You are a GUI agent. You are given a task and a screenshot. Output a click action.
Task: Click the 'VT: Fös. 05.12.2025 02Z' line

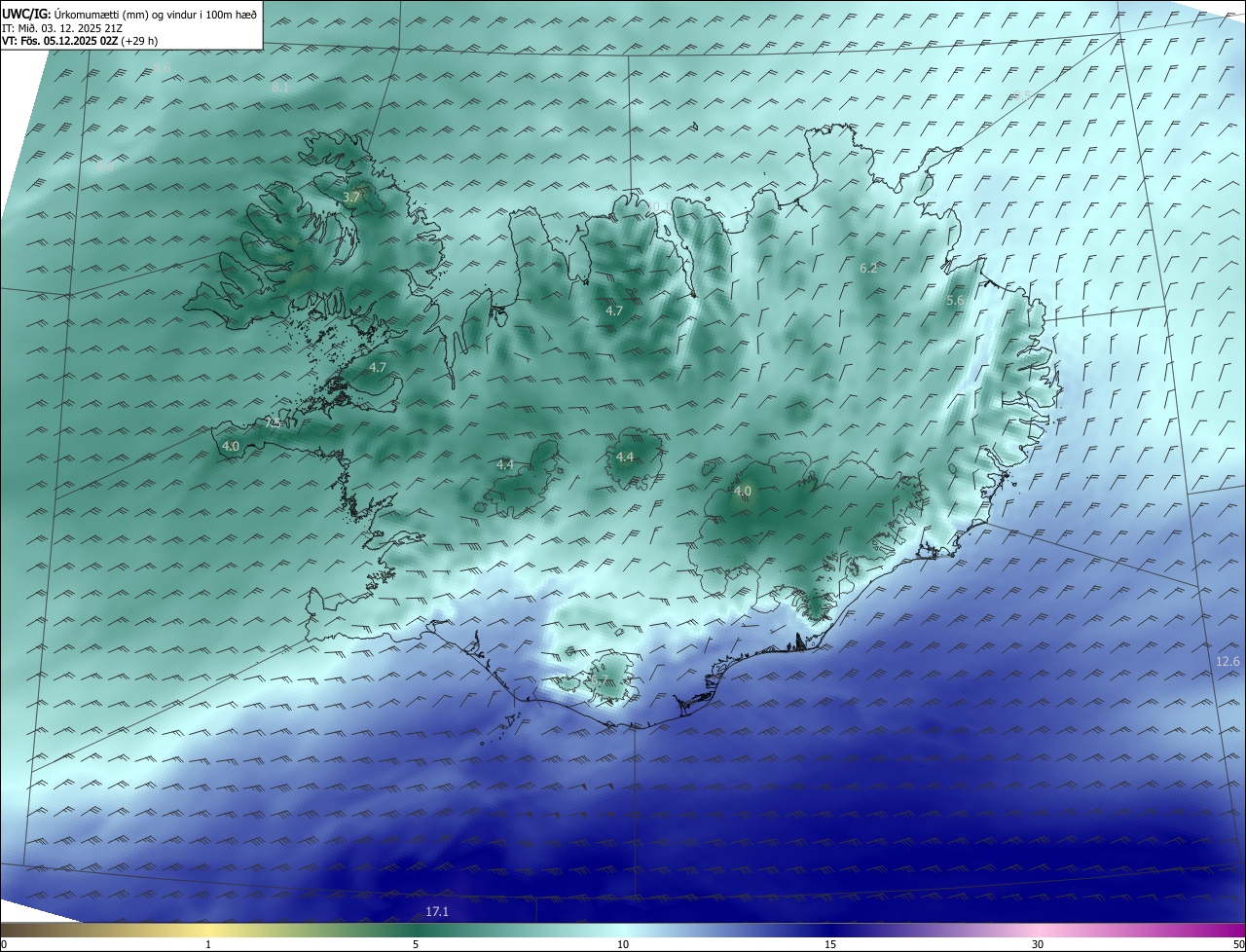click(80, 41)
